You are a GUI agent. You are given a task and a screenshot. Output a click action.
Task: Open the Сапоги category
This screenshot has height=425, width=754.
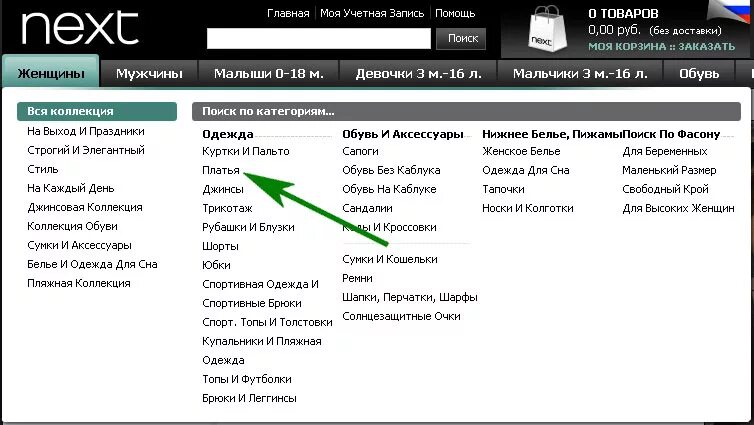[x=360, y=151]
